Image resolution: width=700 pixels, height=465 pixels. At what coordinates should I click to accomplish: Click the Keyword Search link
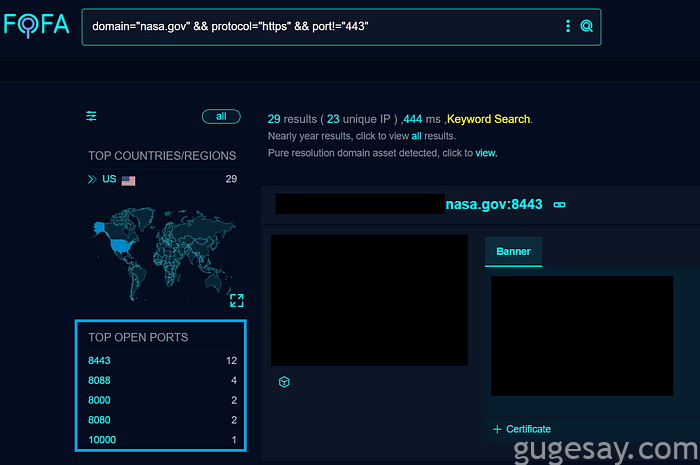point(488,119)
